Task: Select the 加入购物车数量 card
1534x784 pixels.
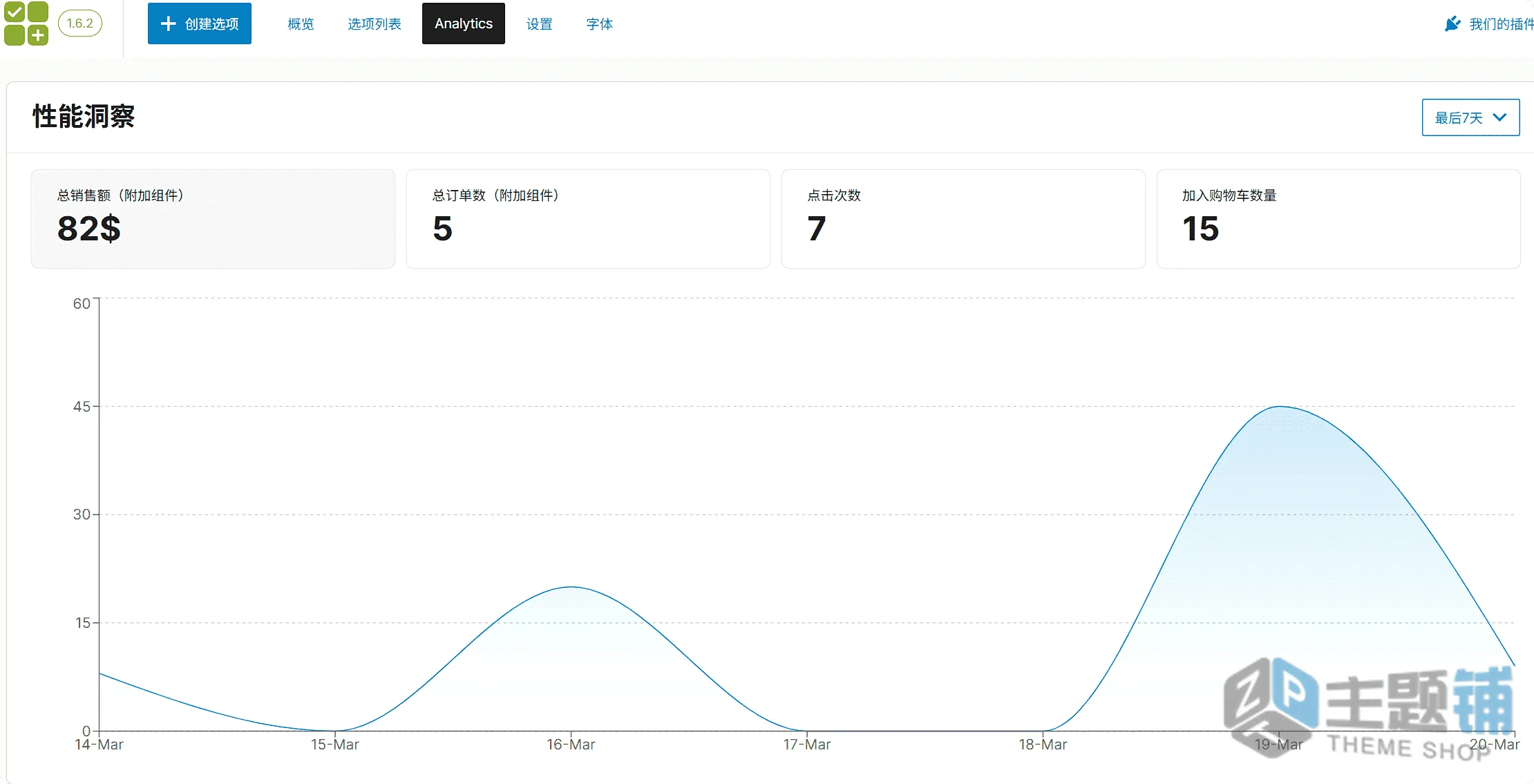Action: point(1338,219)
